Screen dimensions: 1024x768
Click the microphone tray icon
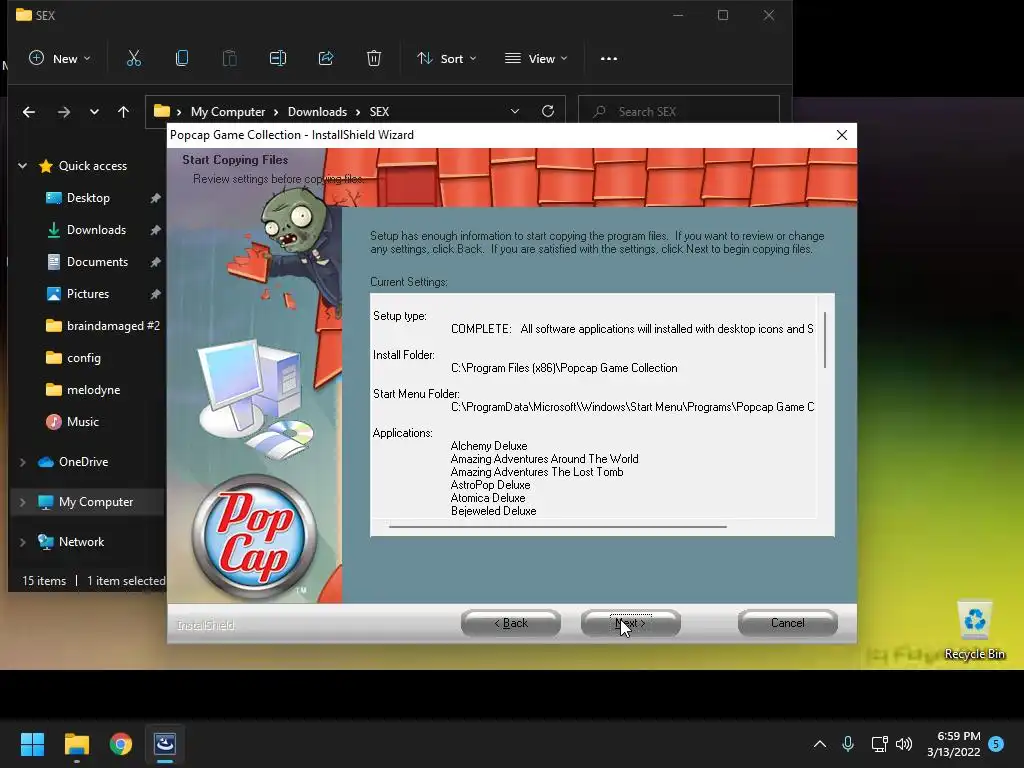pos(848,743)
